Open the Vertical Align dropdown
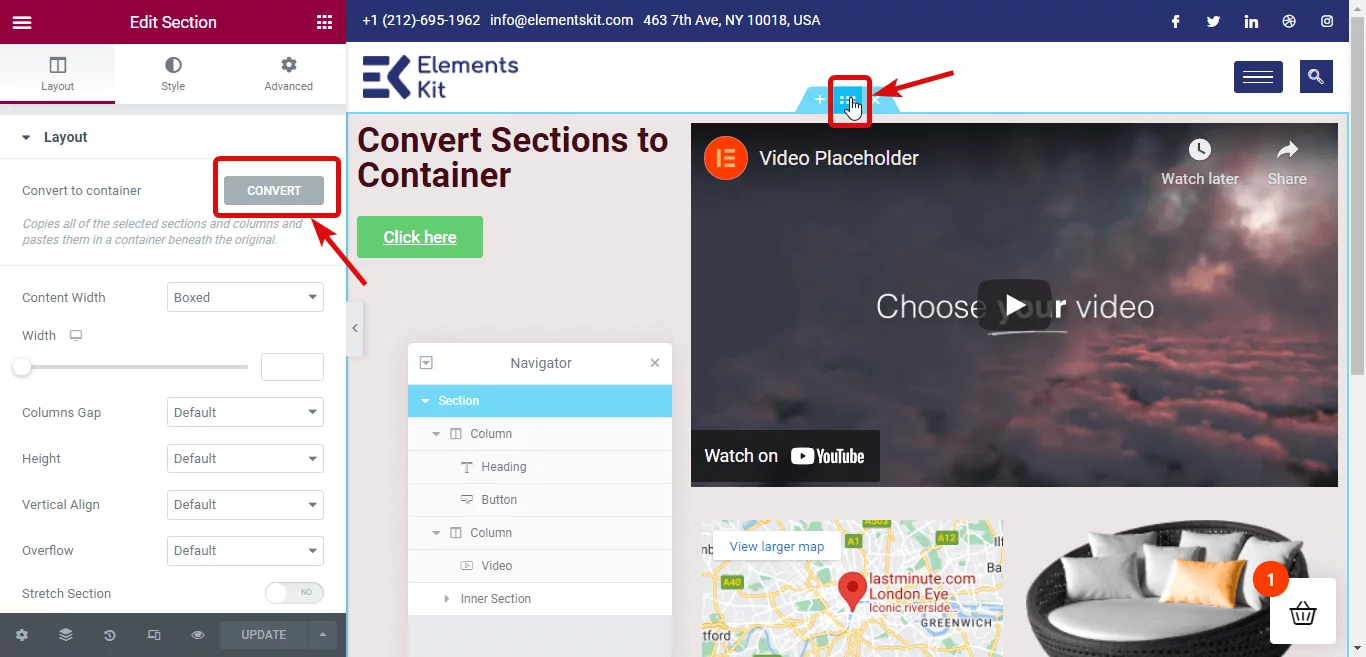 245,504
